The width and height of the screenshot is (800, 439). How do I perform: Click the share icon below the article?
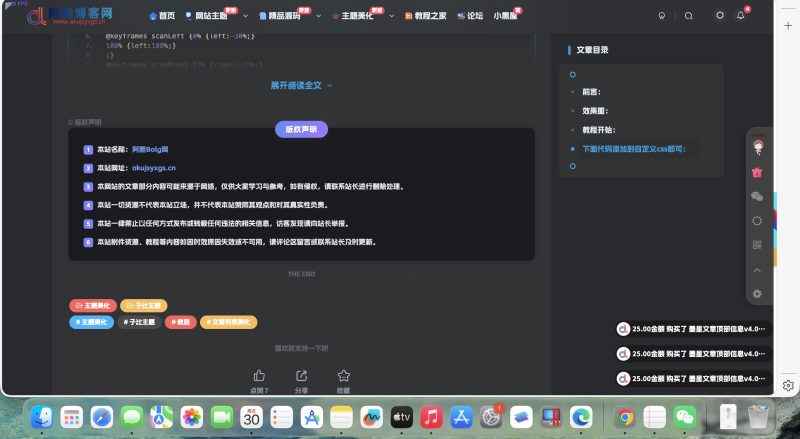(302, 376)
